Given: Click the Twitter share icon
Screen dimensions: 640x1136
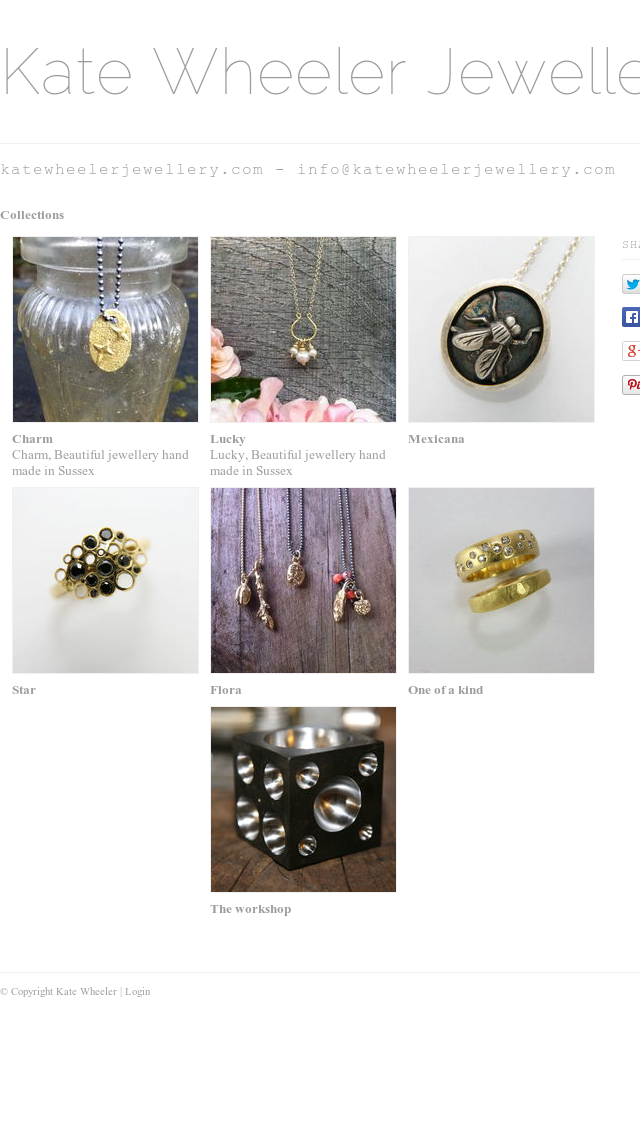Looking at the screenshot, I should [x=631, y=284].
